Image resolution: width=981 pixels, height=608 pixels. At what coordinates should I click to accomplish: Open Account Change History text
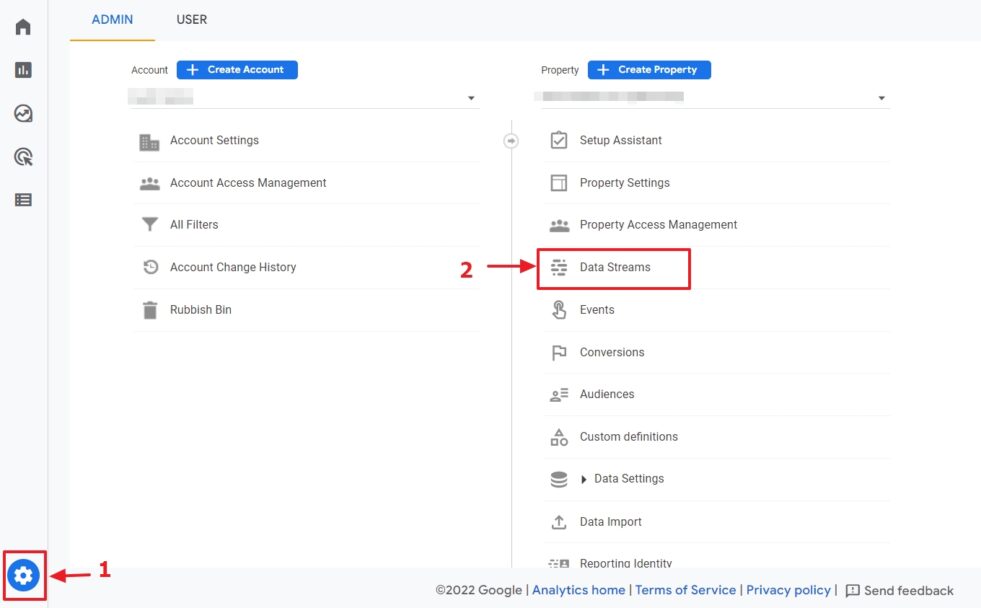pos(233,267)
